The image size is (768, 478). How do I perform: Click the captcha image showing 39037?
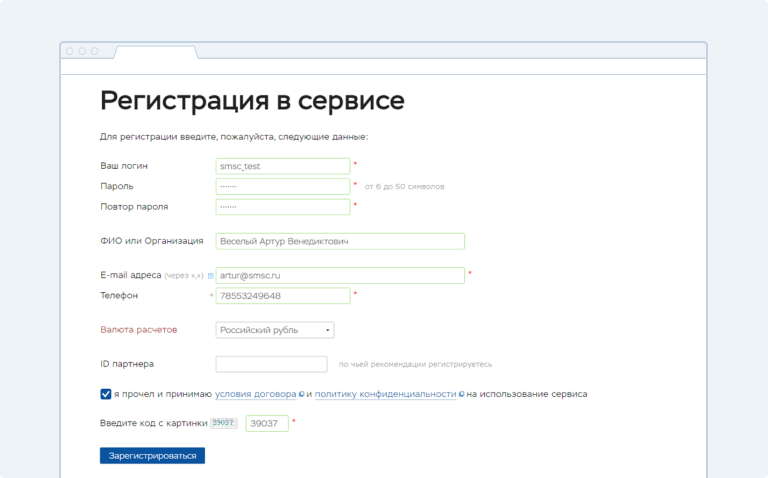pyautogui.click(x=223, y=423)
